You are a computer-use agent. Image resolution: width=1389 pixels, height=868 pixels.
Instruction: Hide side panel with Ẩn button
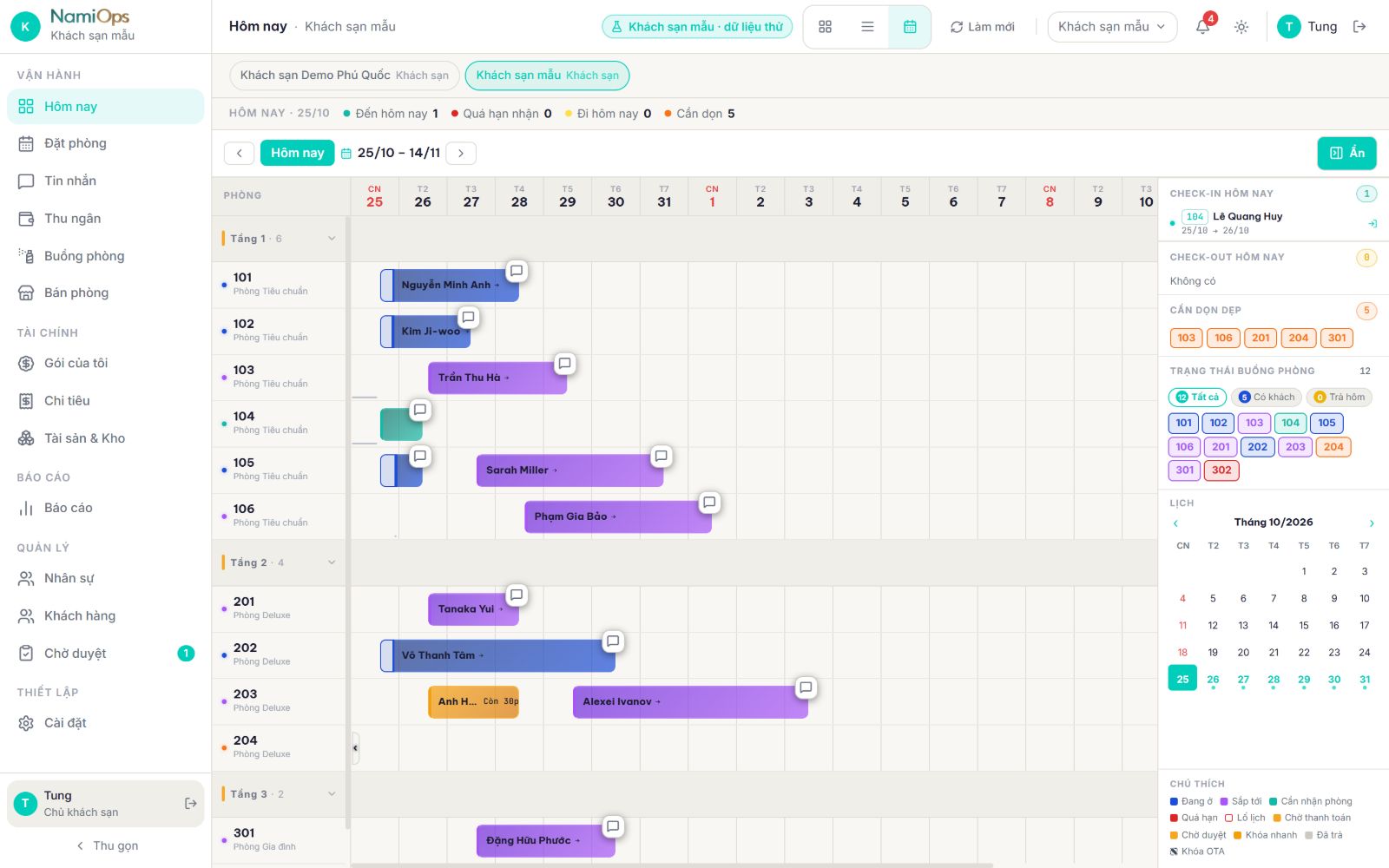(1346, 153)
